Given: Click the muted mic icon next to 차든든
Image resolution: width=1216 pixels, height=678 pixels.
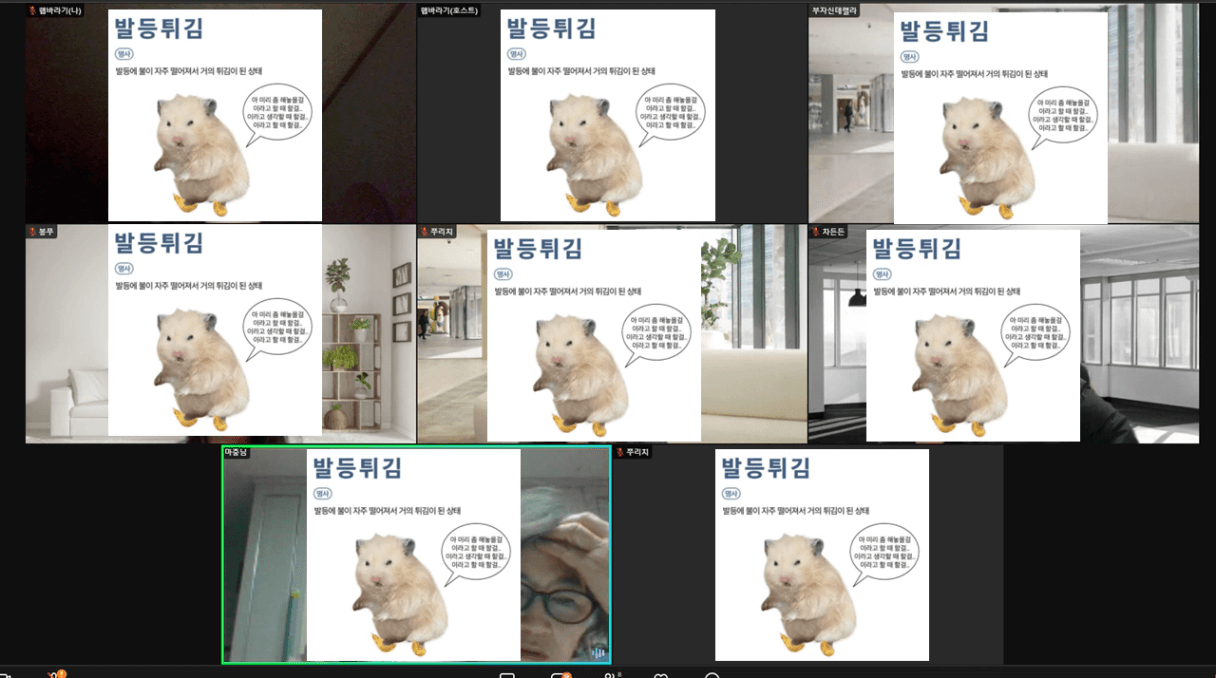Looking at the screenshot, I should (x=815, y=231).
